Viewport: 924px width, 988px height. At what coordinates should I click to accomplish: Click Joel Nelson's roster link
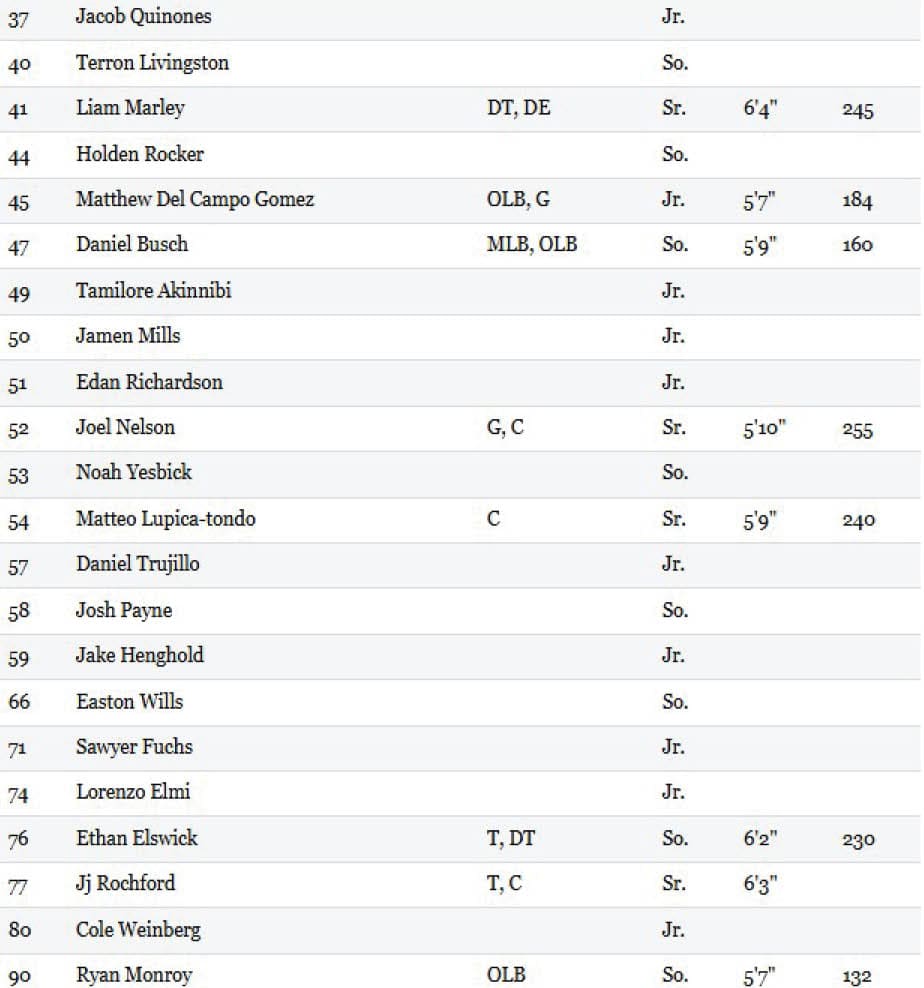[x=125, y=427]
